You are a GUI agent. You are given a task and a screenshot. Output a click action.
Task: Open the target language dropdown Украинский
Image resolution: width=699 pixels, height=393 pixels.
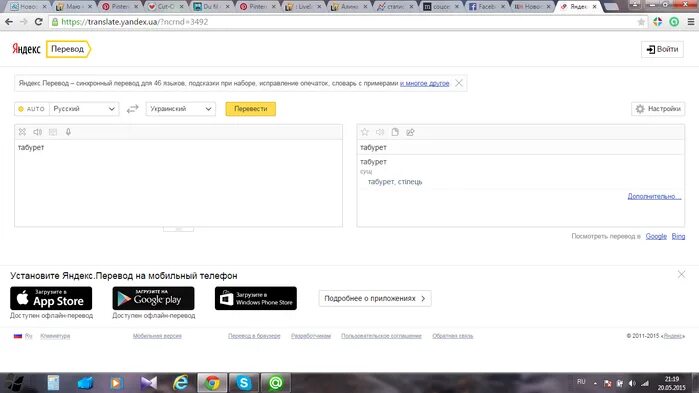[x=181, y=109]
